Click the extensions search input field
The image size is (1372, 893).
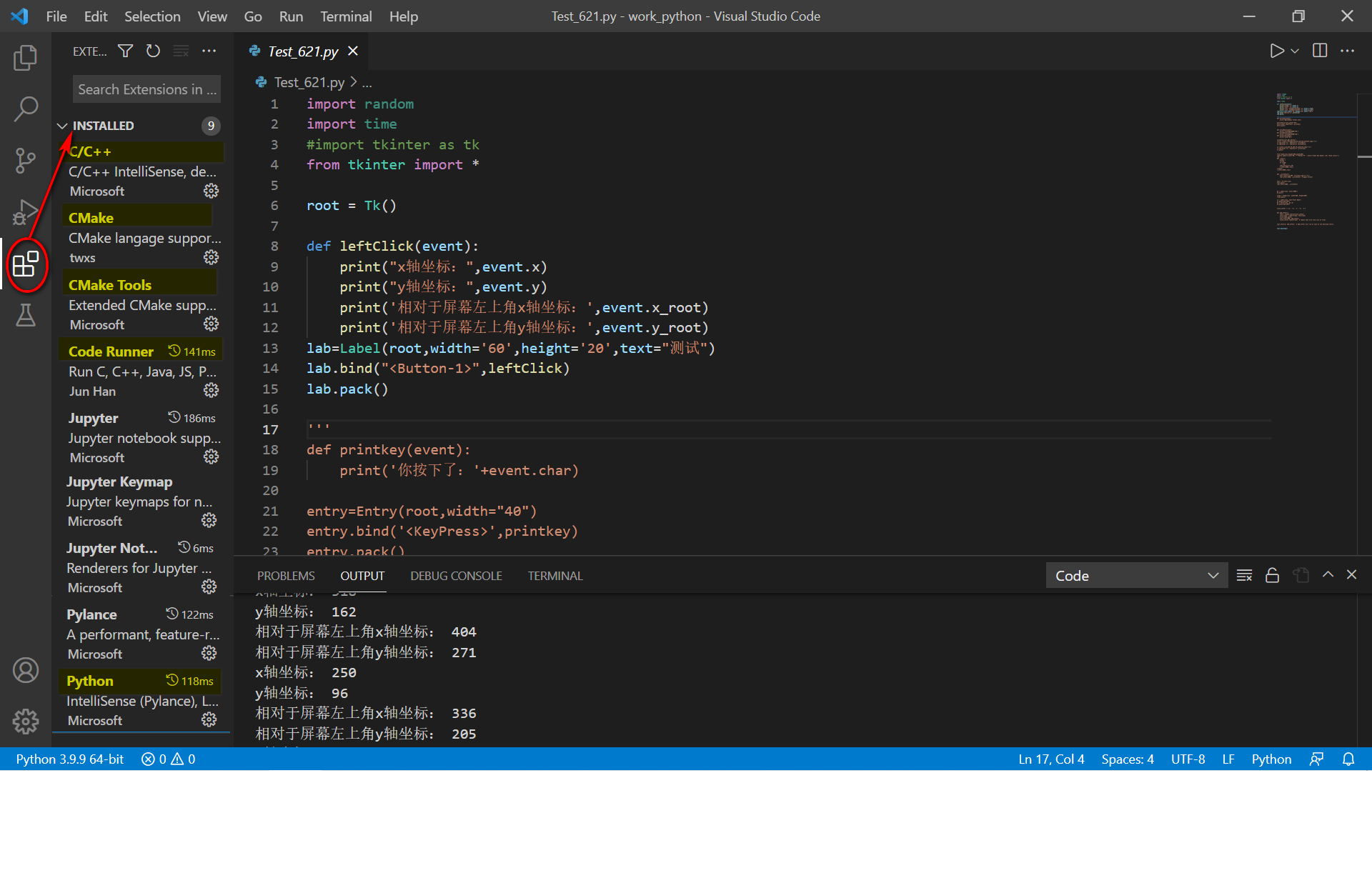(146, 89)
